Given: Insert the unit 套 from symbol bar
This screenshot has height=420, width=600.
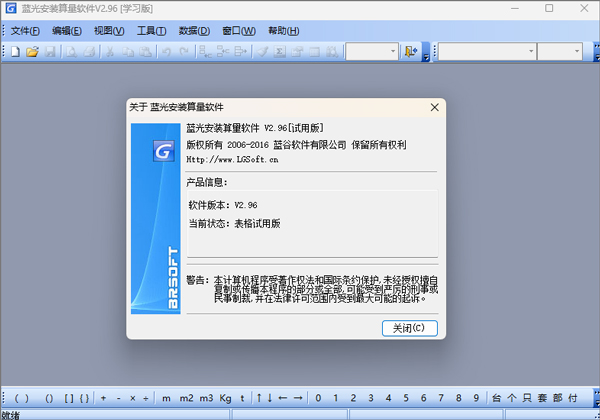Looking at the screenshot, I should click(x=542, y=398).
